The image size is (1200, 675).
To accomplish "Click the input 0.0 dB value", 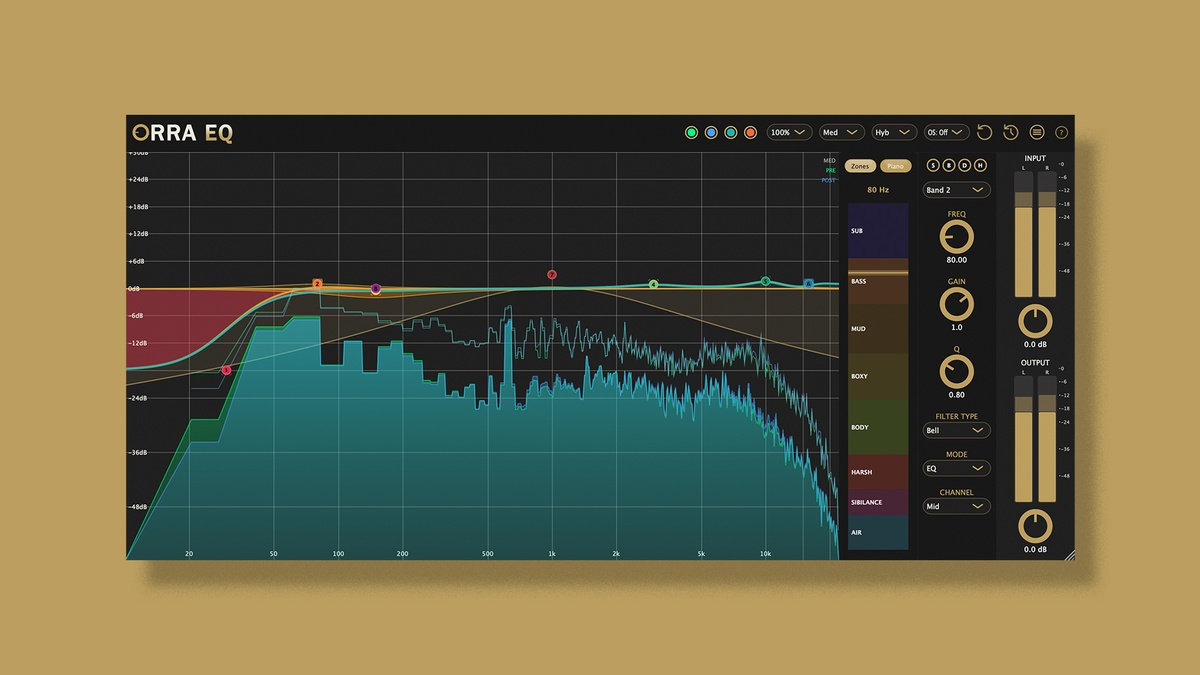I will pos(1036,345).
